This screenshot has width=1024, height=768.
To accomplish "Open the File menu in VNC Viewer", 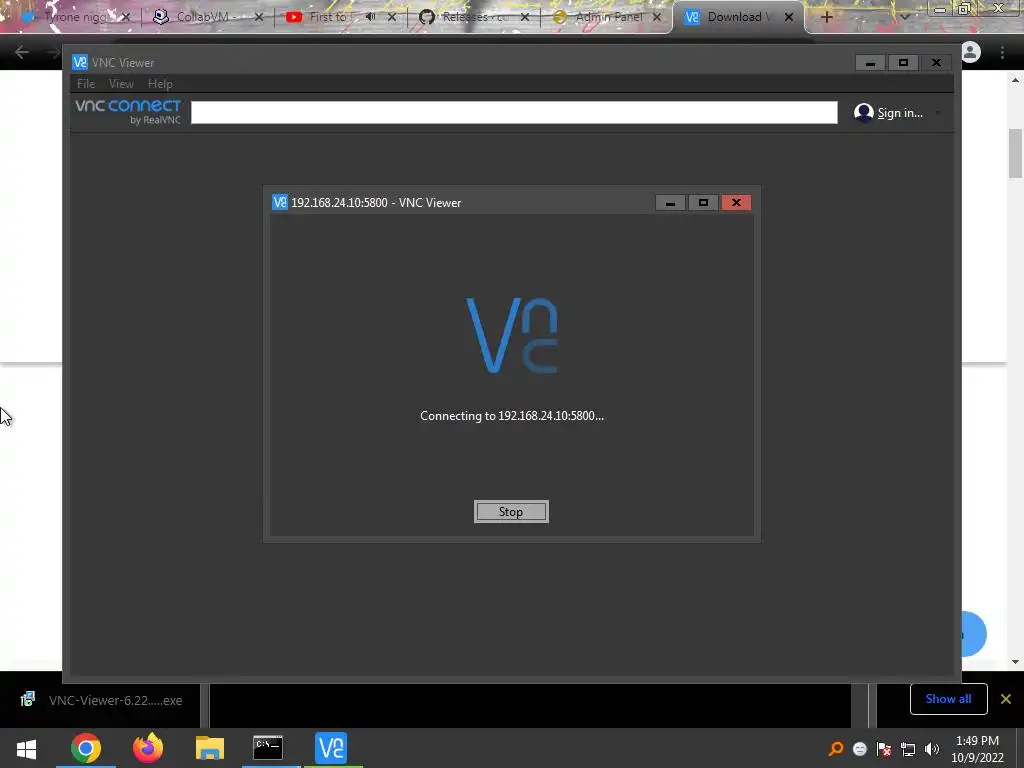I will pos(86,84).
